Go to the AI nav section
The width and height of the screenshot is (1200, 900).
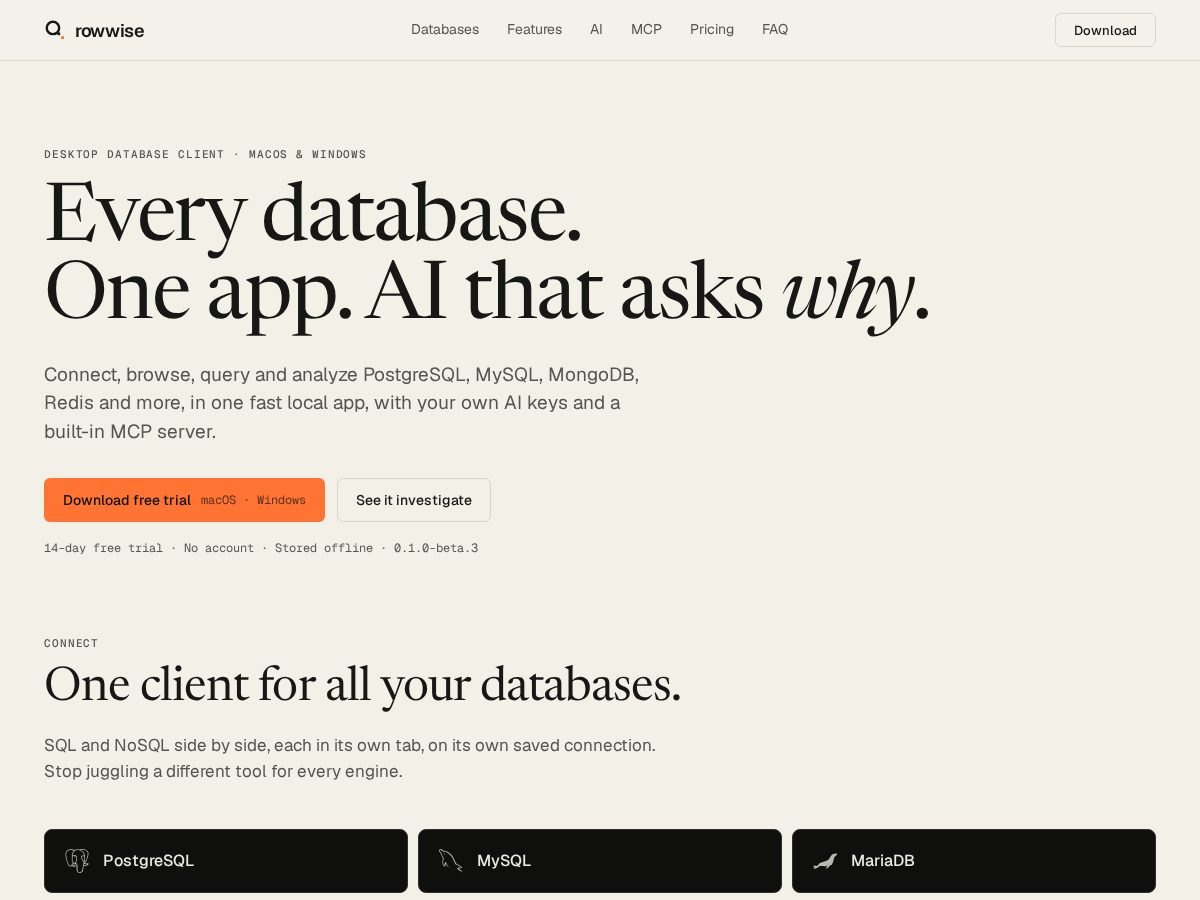pos(596,29)
